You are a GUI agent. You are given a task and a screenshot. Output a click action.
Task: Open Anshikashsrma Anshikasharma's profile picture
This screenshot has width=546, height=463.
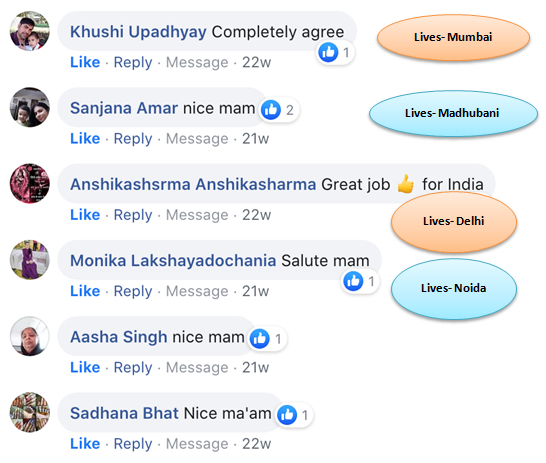(x=30, y=183)
